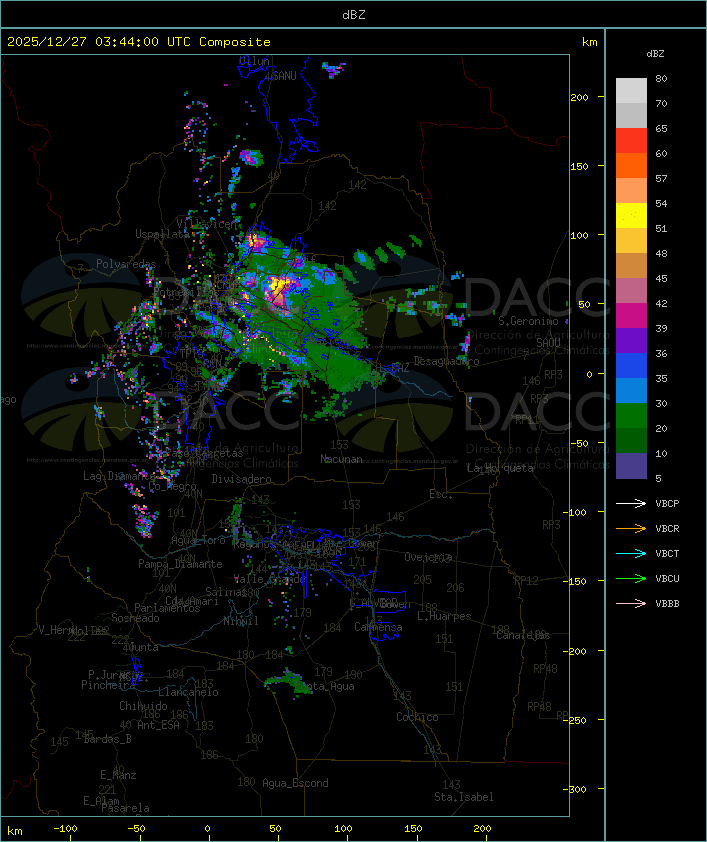Click the VBCR legend label
Screen dimensions: 707x842
click(667, 528)
